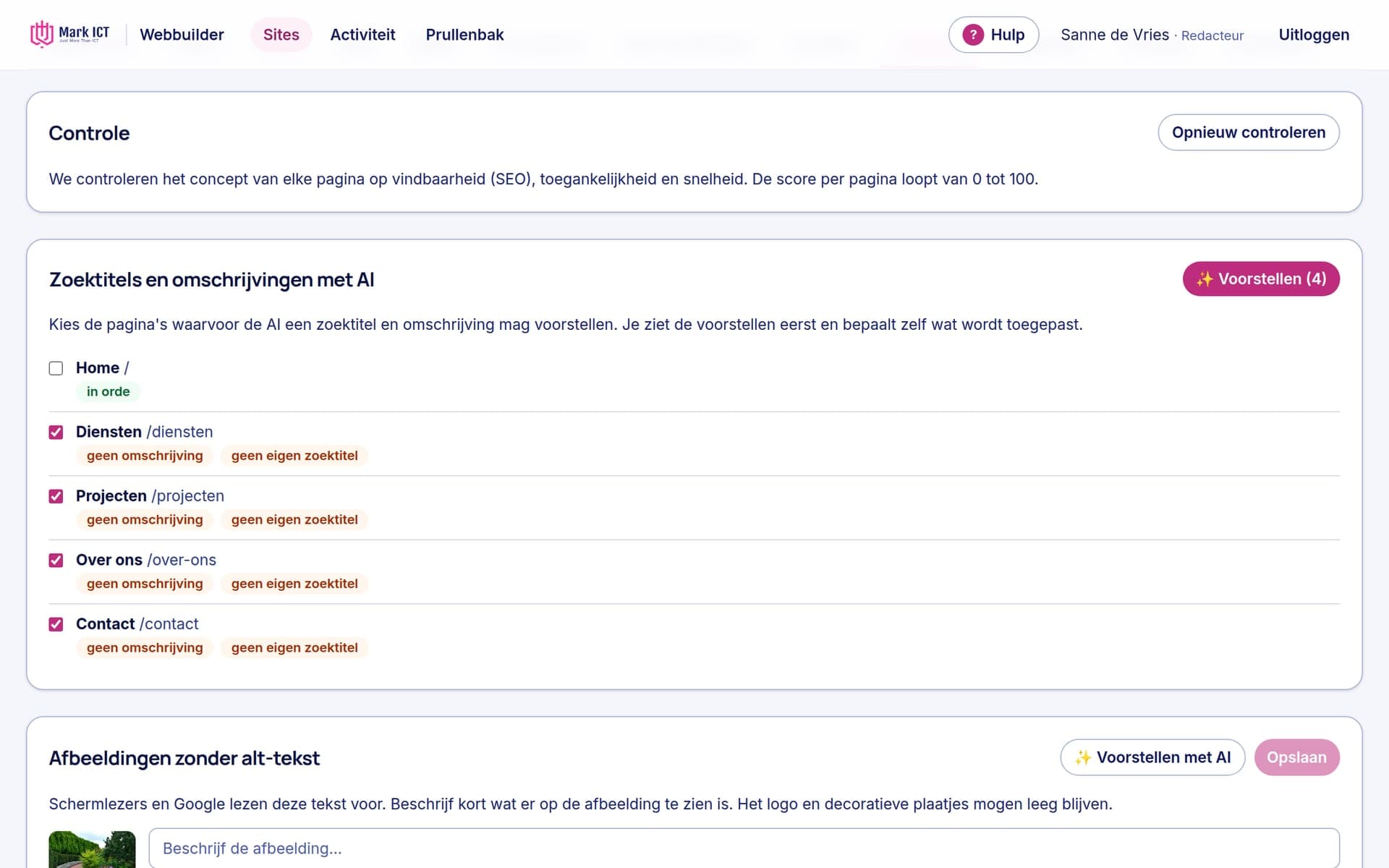Click 'geen omschrijving' badge under Diensten
1389x868 pixels.
tap(145, 456)
